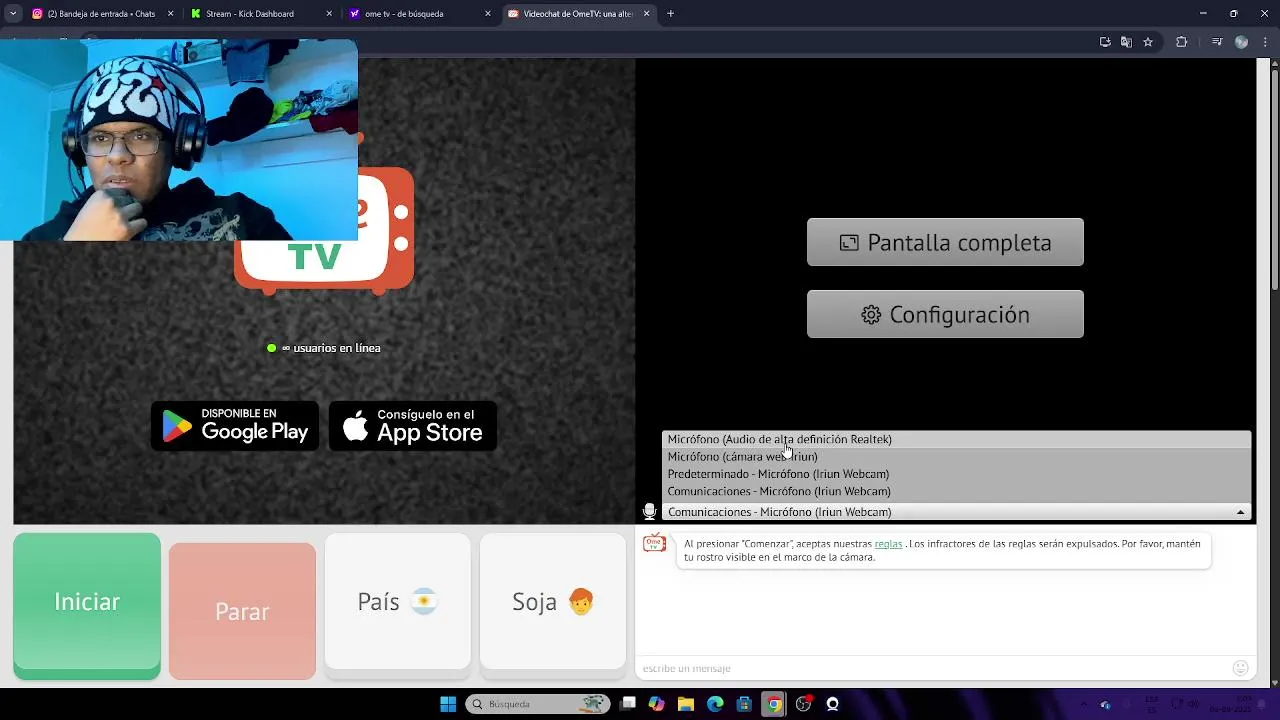Viewport: 1280px width, 720px height.
Task: Choose Micrófono (Audio de alta definición Realtek)
Action: 956,439
